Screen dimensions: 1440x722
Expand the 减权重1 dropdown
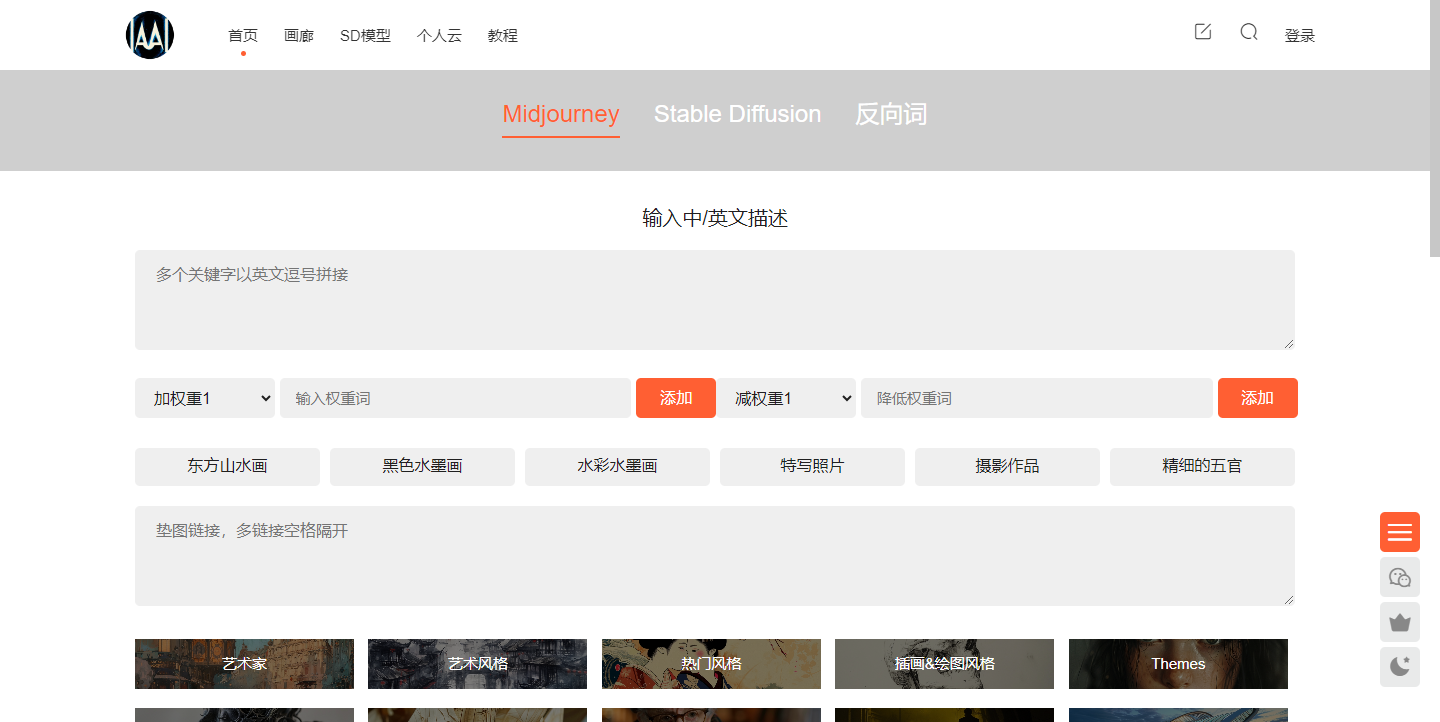[786, 398]
